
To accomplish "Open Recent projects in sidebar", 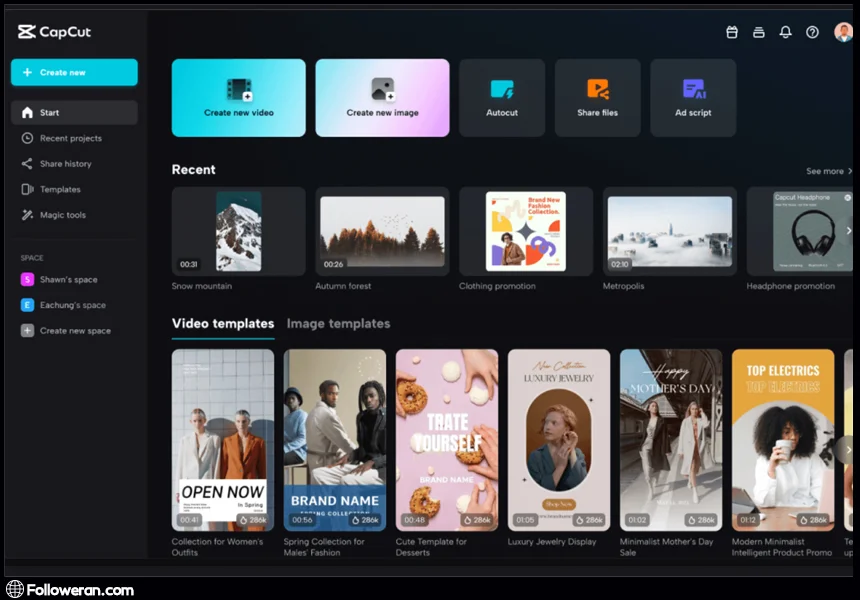I will (x=70, y=138).
